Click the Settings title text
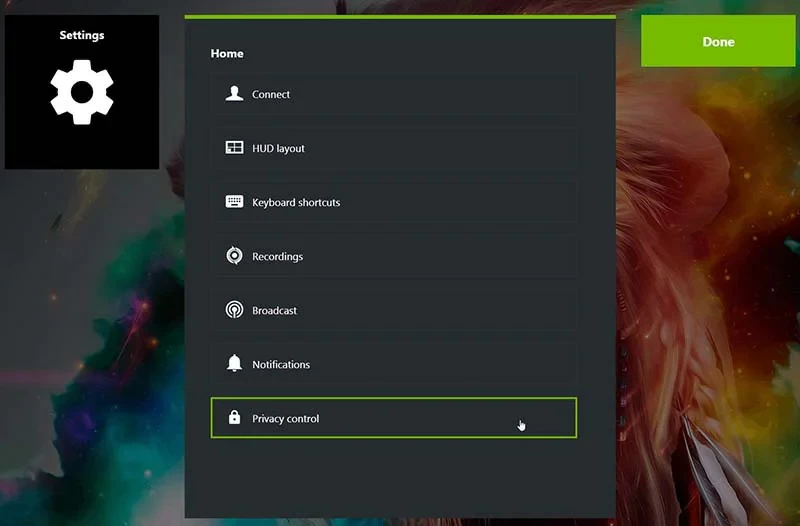Screen dimensions: 800x526 click(82, 35)
